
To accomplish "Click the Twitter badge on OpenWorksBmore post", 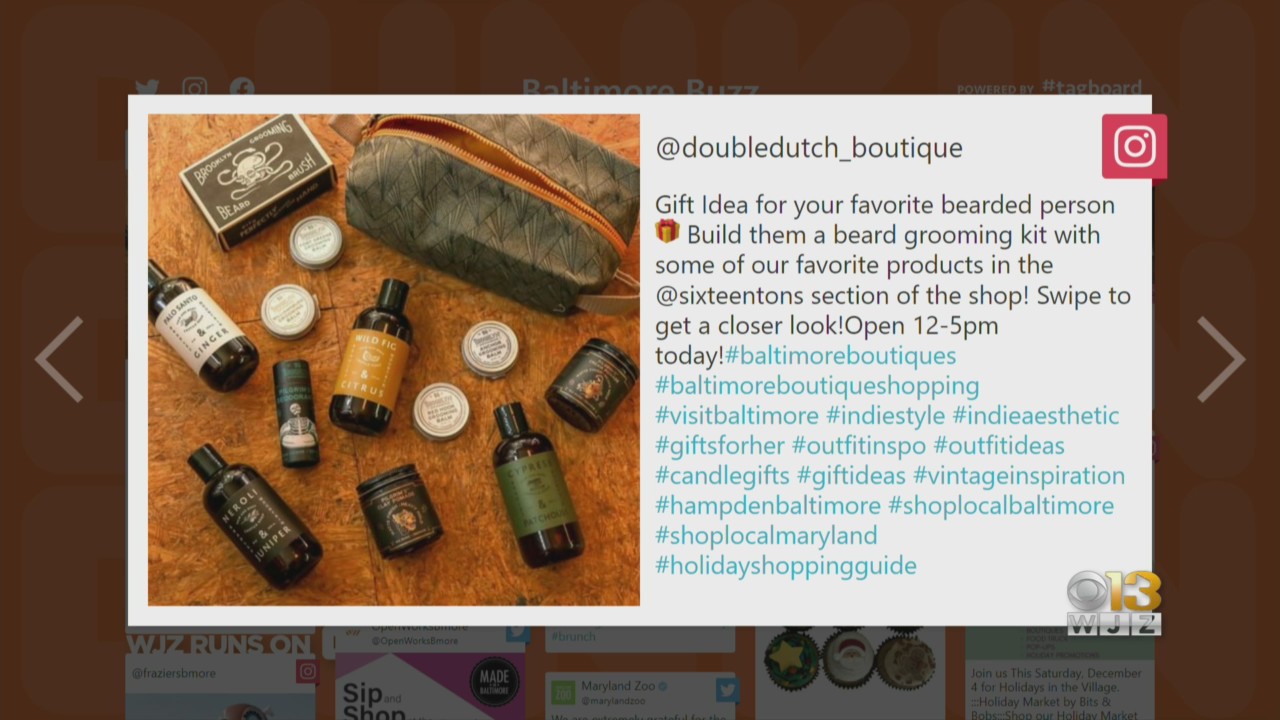I will [x=517, y=633].
